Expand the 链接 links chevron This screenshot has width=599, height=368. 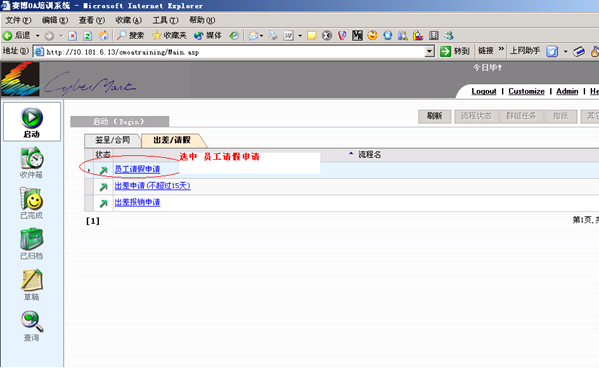click(x=501, y=49)
